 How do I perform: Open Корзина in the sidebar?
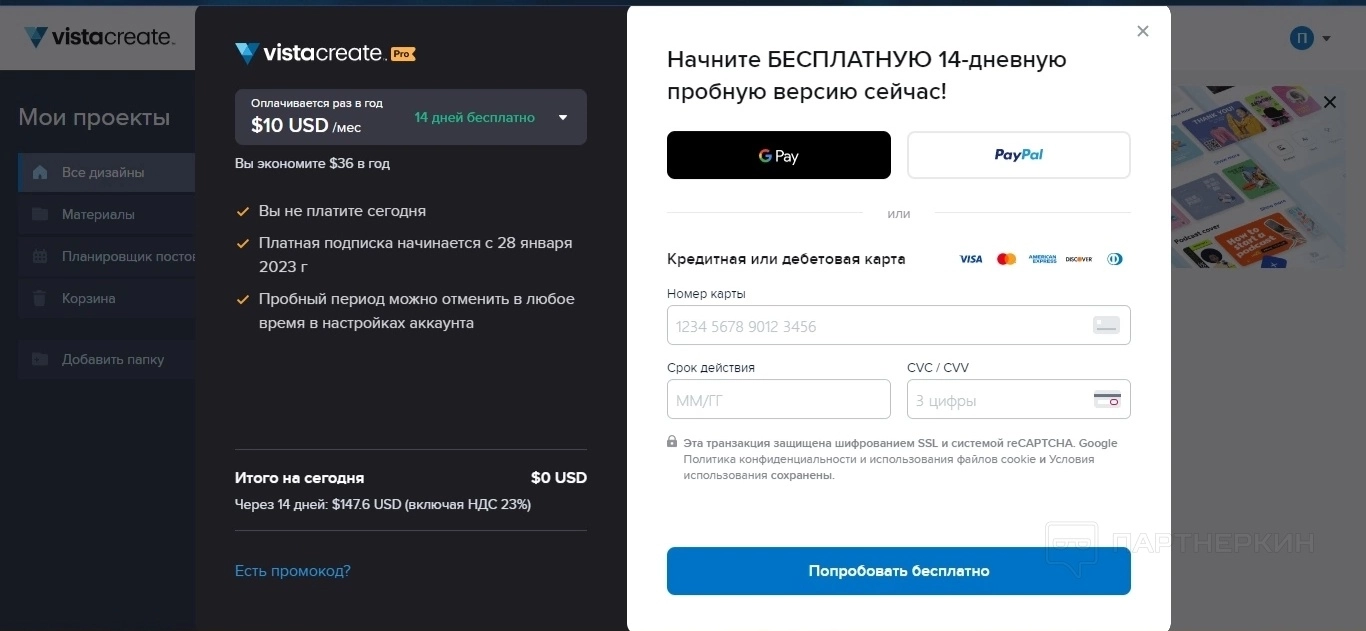pos(89,298)
